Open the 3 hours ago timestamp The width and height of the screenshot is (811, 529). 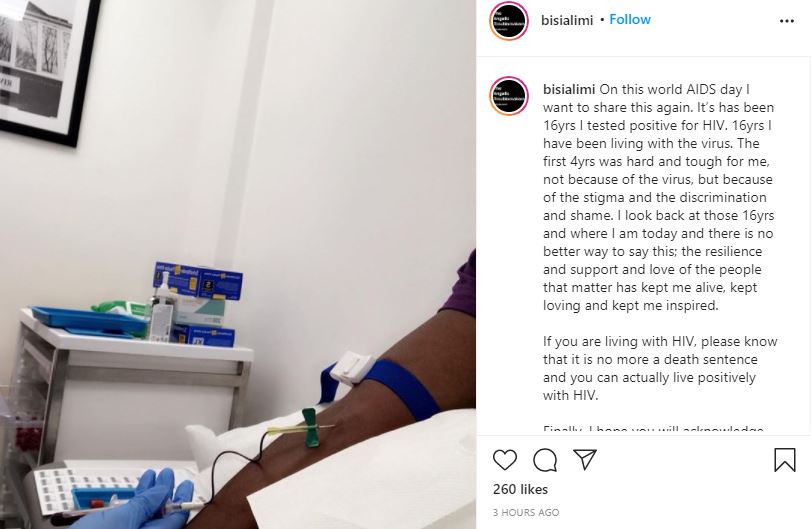(x=526, y=512)
